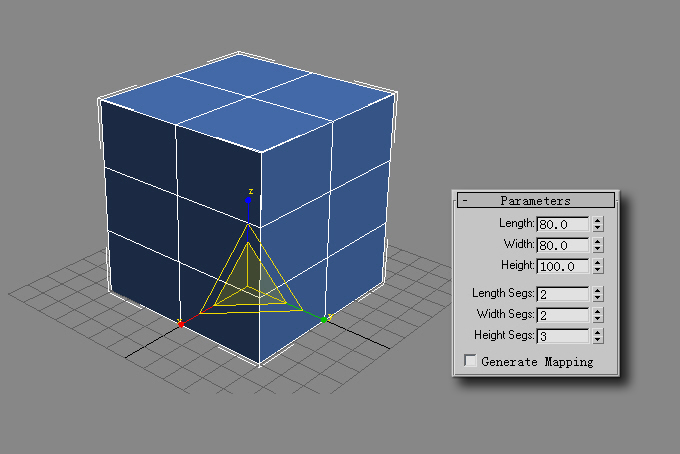Click the red X axis gizmo handle
Image resolution: width=680 pixels, height=454 pixels.
[x=181, y=323]
